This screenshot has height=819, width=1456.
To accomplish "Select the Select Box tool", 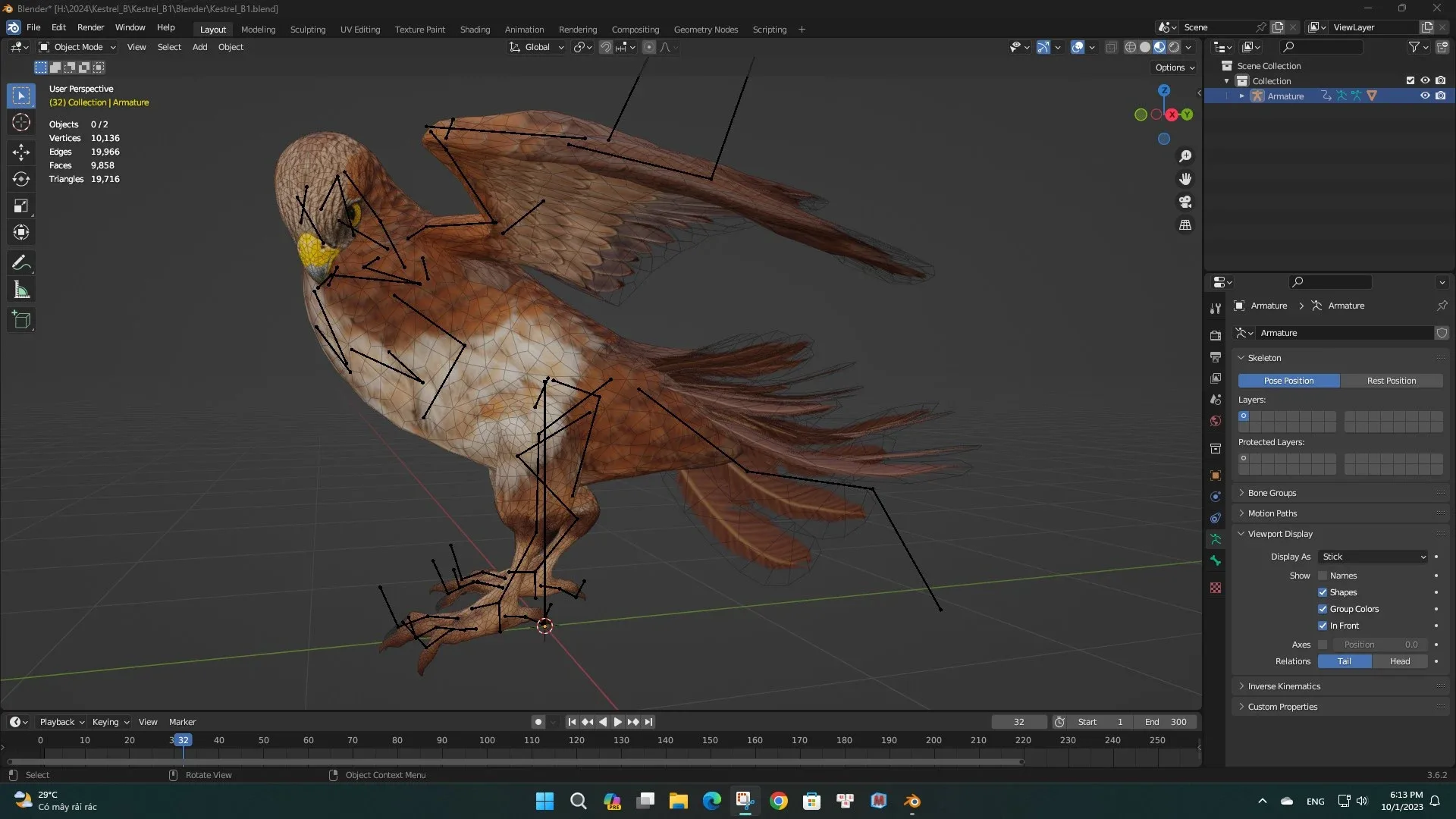I will coord(21,96).
